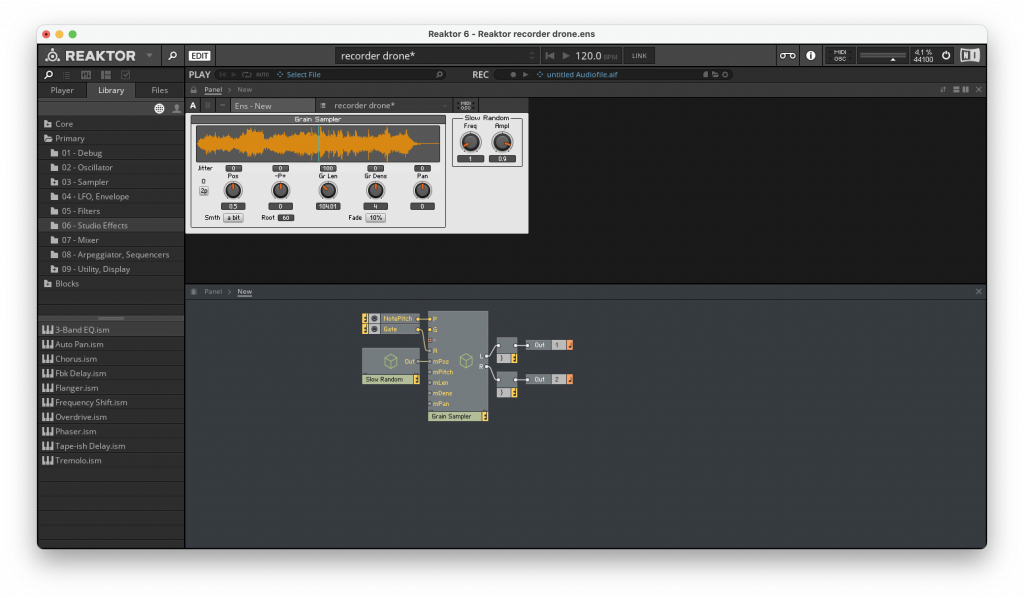The height and width of the screenshot is (598, 1024).
Task: Toggle EDIT mode button
Action: (200, 55)
